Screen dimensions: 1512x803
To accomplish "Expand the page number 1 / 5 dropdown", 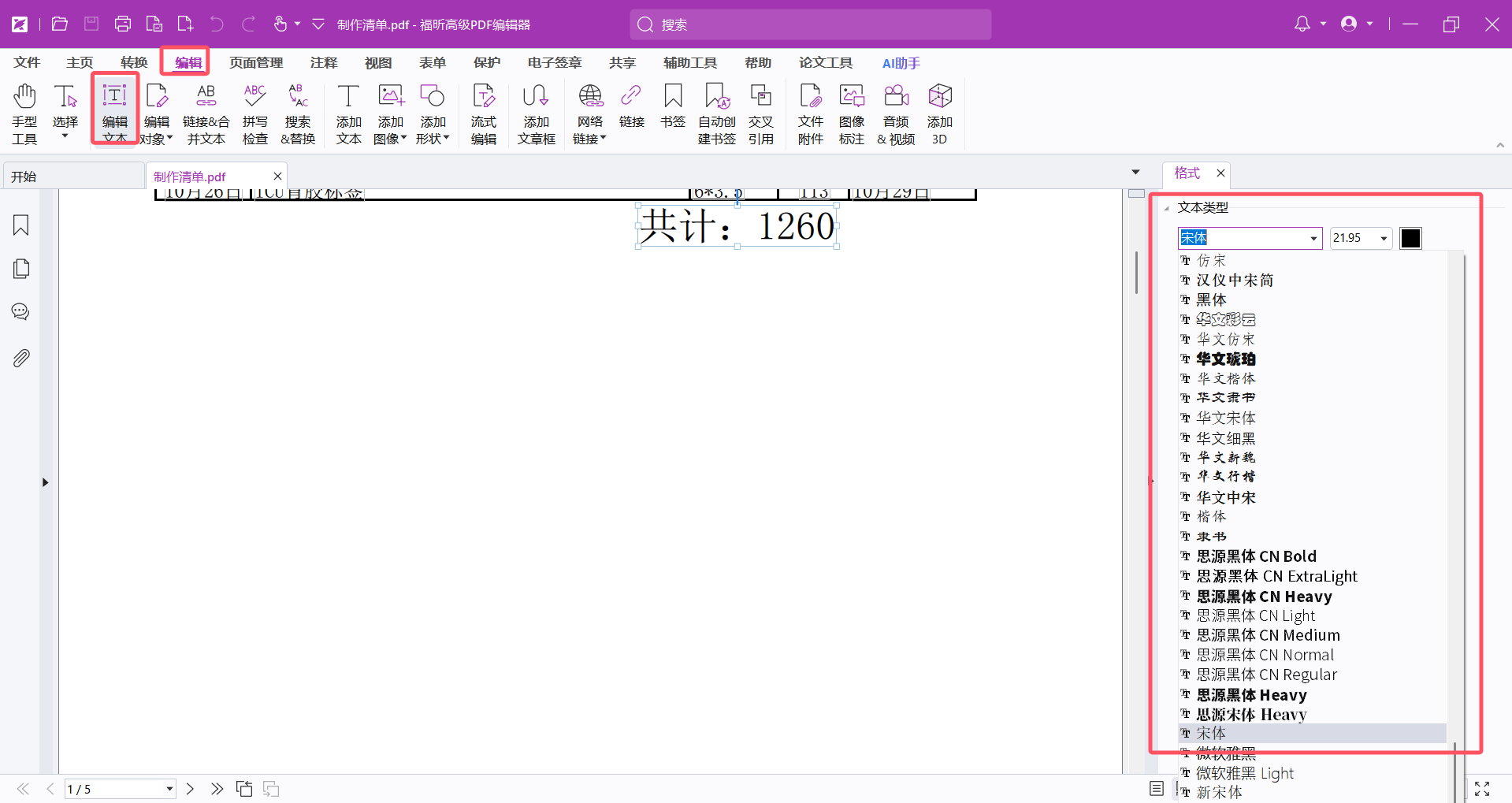I will [169, 789].
